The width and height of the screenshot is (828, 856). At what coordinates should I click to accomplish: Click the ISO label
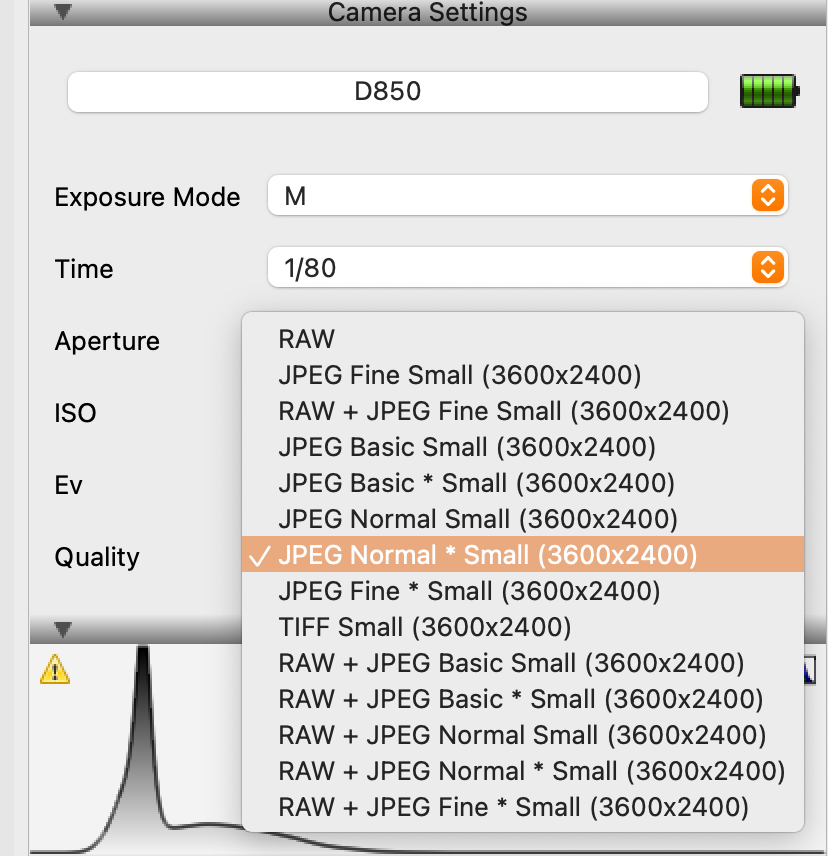[75, 413]
